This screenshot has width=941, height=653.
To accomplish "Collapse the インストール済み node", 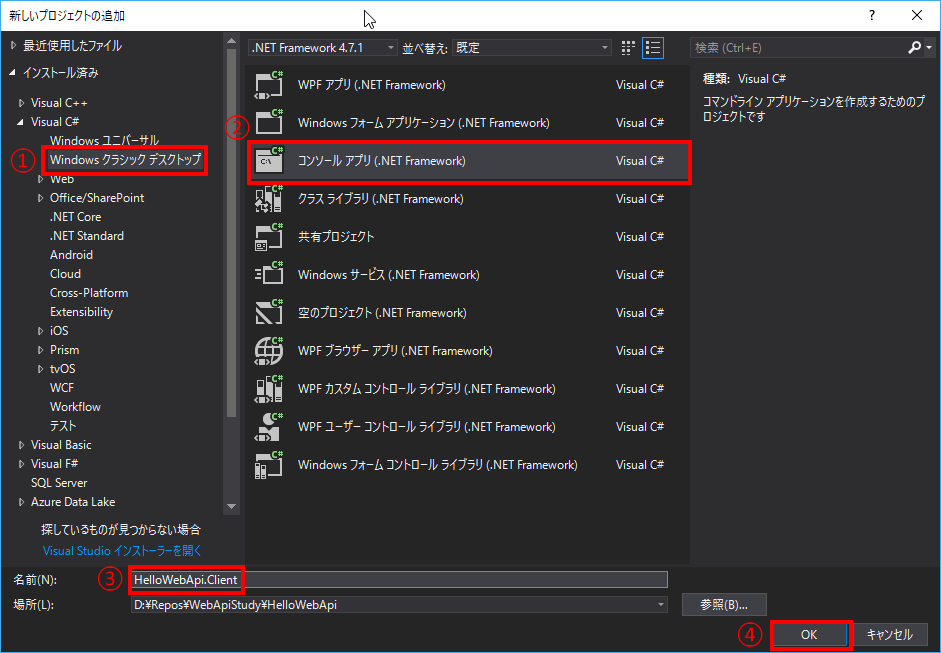I will pyautogui.click(x=13, y=73).
